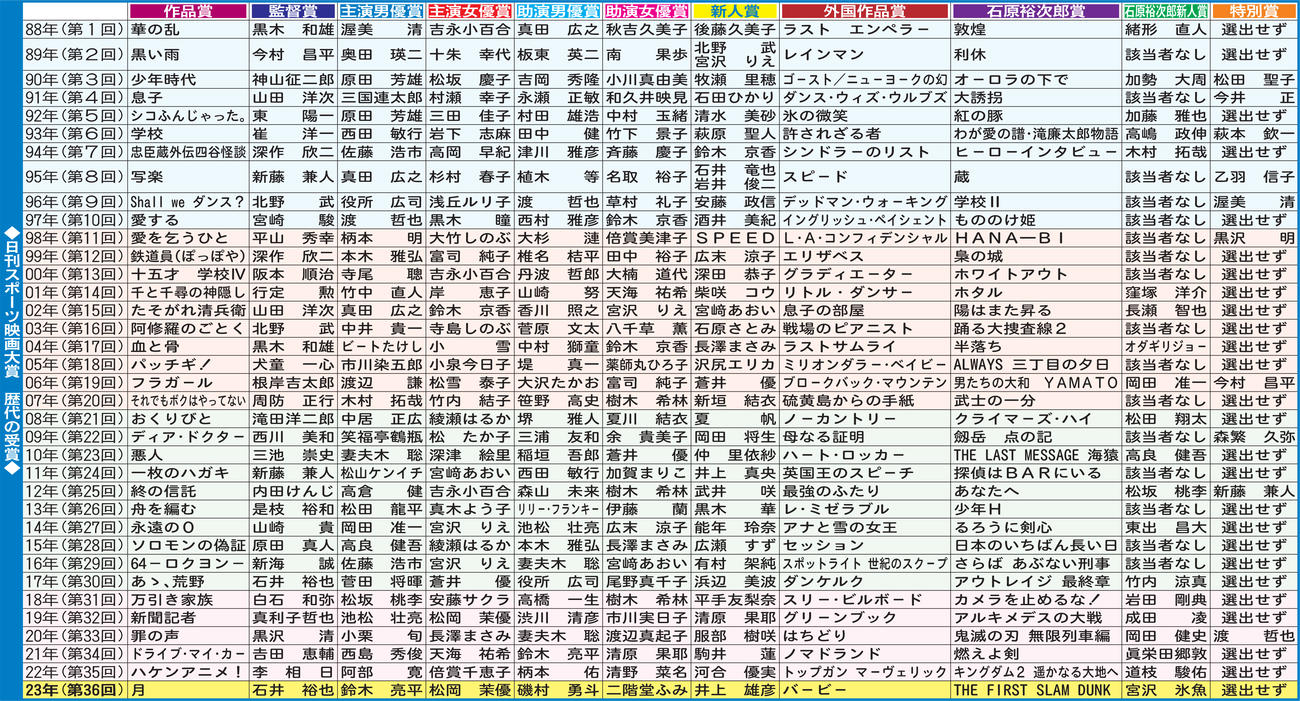Select the 主演男優賞 column header
Image resolution: width=1300 pixels, height=701 pixels.
click(381, 11)
